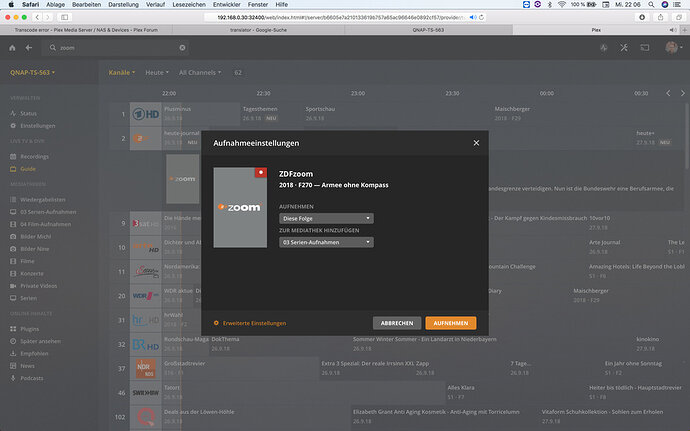Open the activity icon in Plex header

(x=604, y=48)
